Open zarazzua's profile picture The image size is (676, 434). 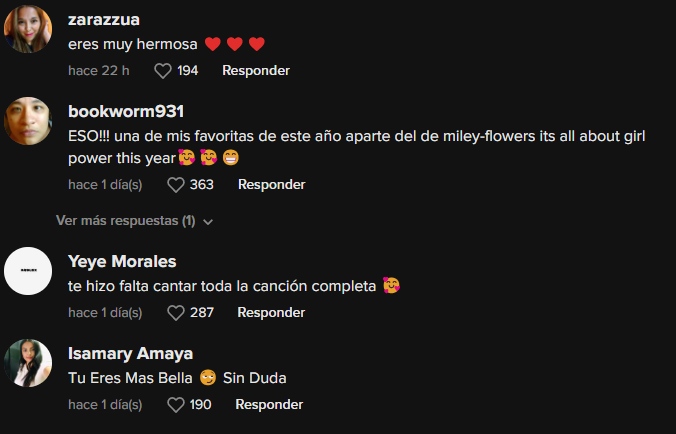(28, 29)
